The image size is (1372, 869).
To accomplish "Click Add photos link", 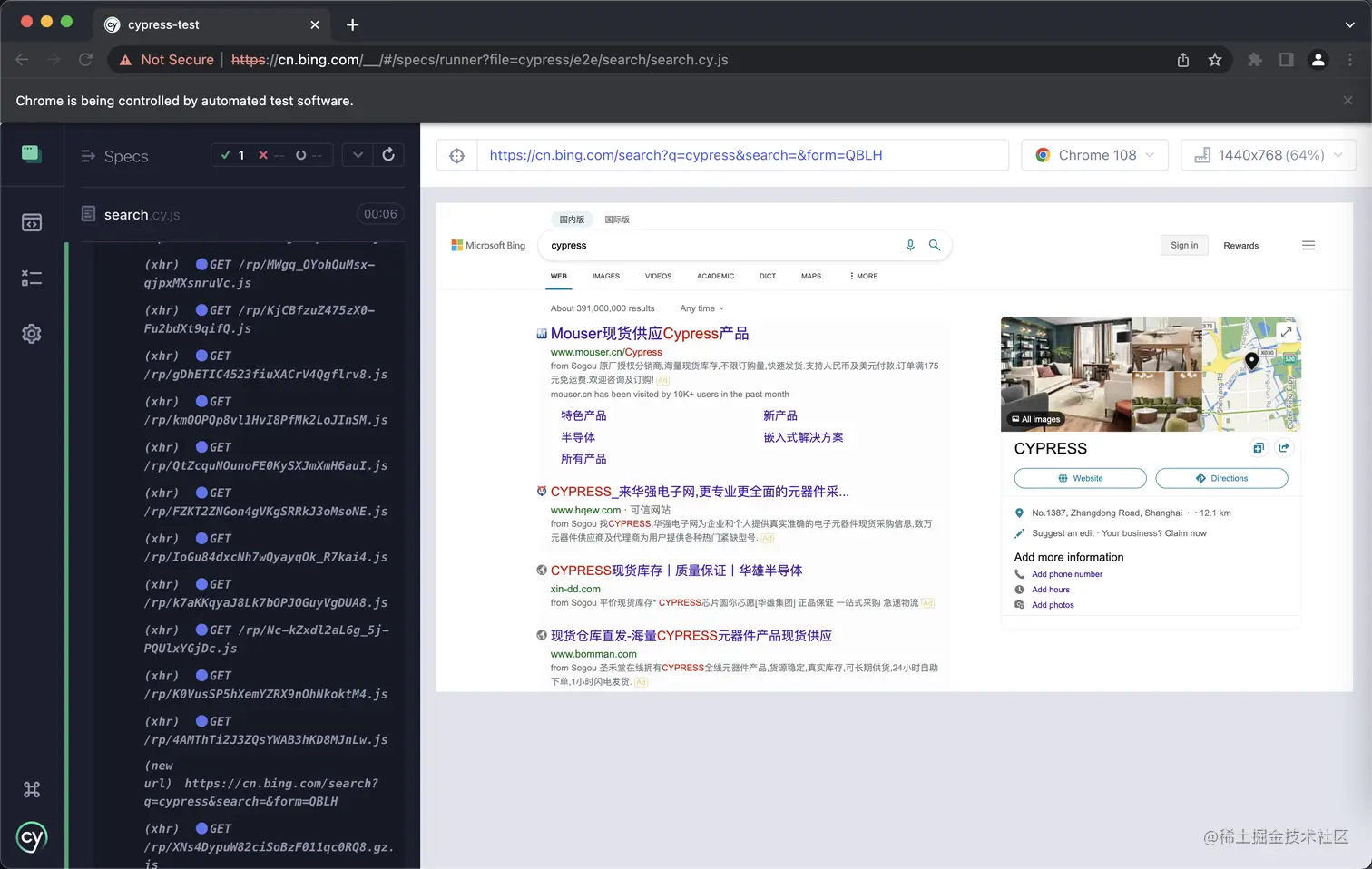I will 1053,605.
